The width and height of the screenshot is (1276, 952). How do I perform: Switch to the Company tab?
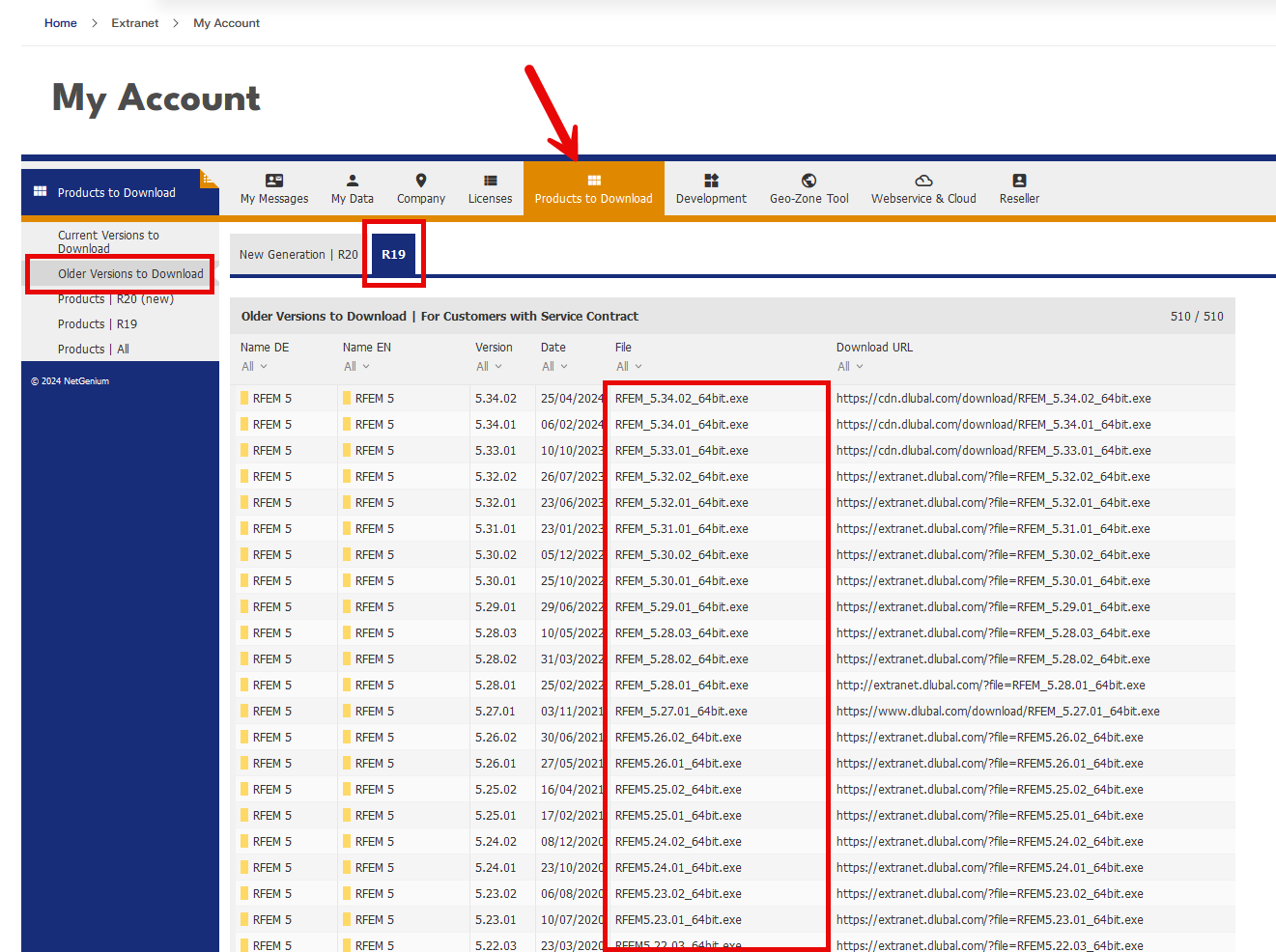click(x=421, y=188)
